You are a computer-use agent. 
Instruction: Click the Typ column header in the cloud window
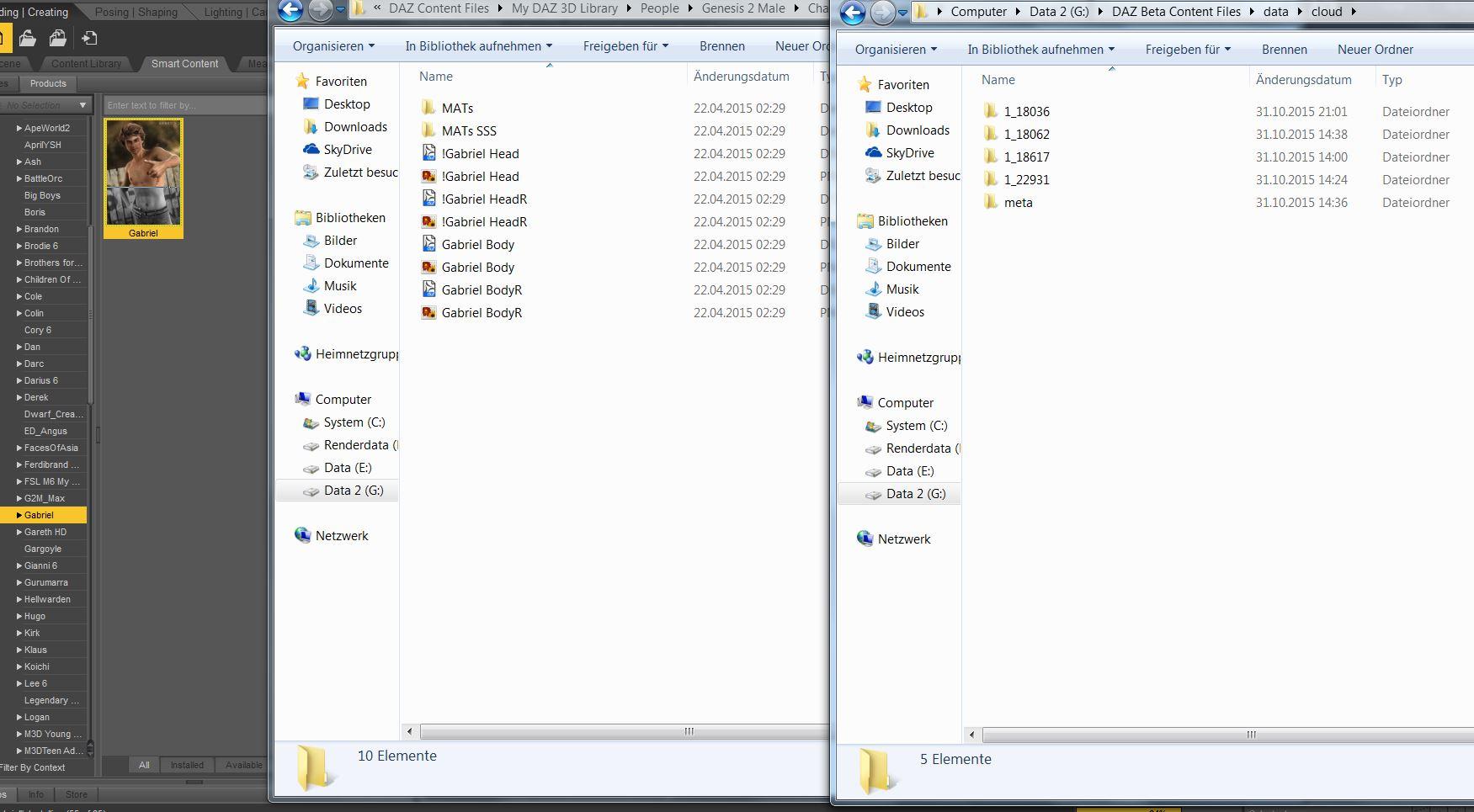point(1392,79)
